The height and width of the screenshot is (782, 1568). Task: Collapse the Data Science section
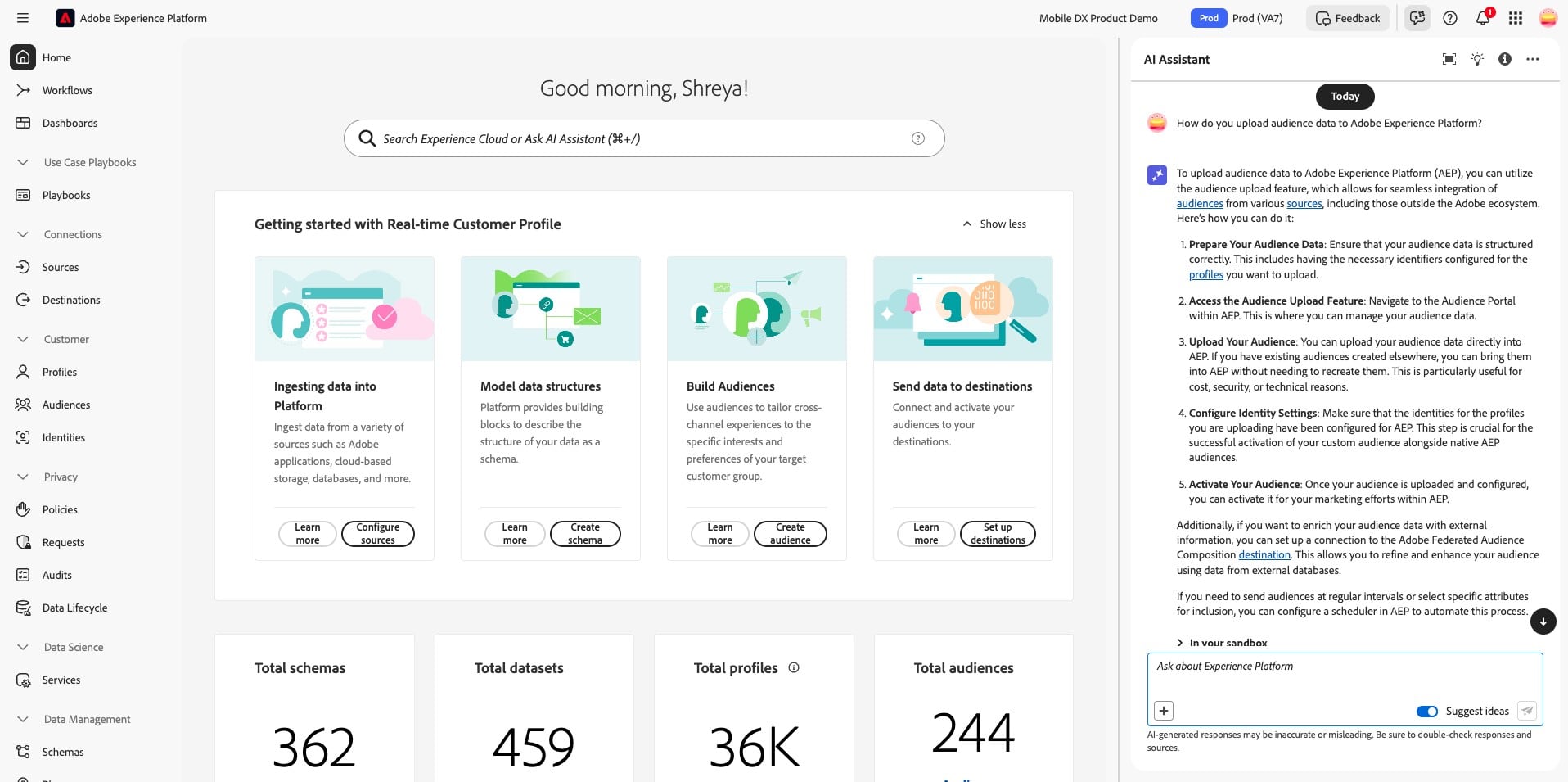[23, 647]
